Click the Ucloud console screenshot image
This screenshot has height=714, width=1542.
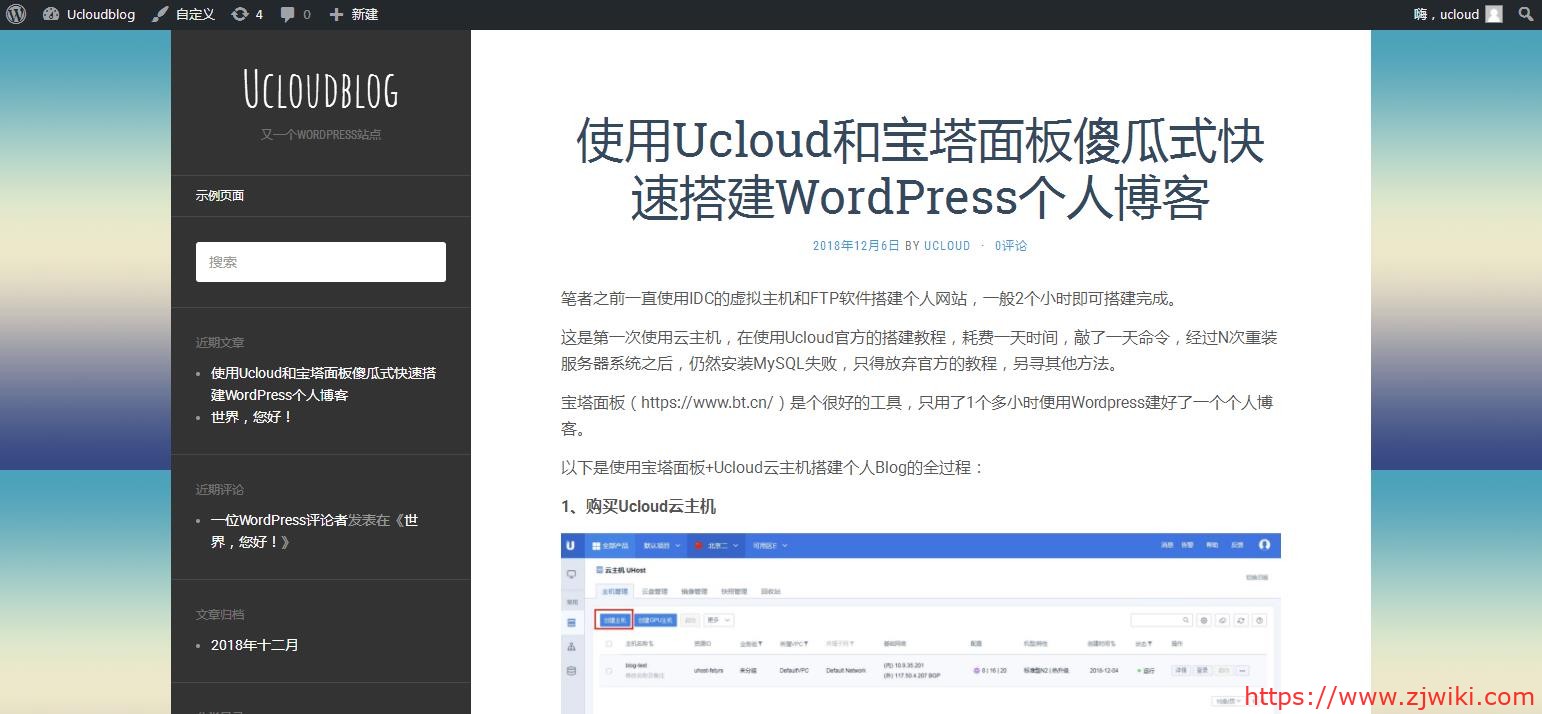[920, 622]
